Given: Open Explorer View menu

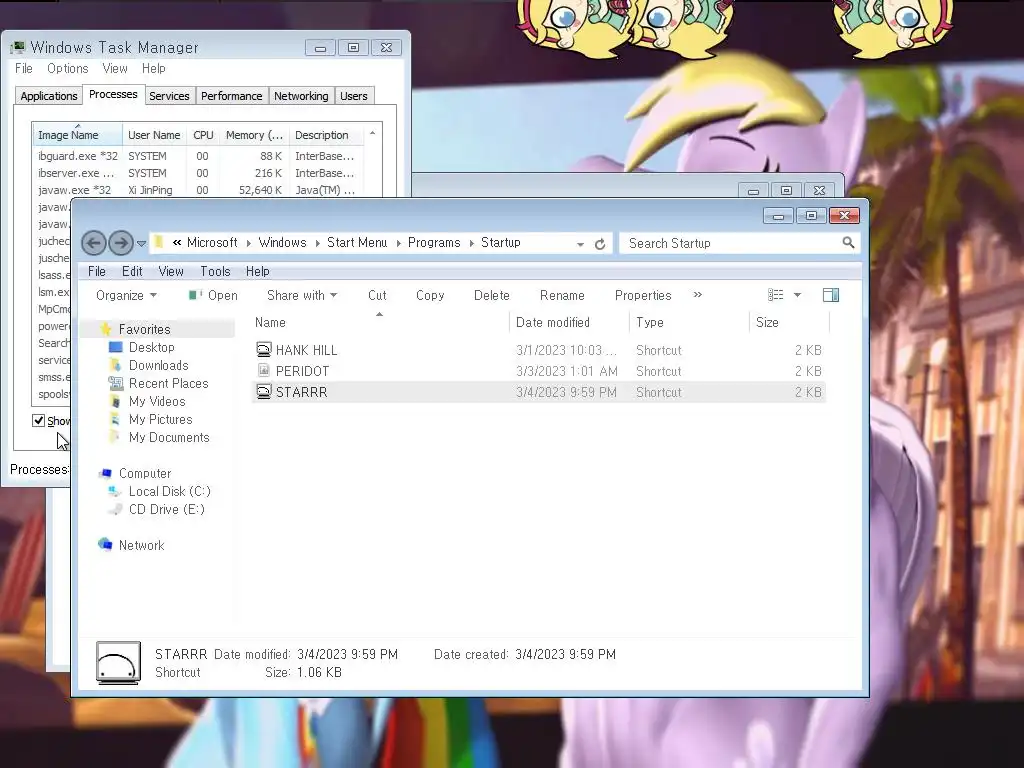Looking at the screenshot, I should (x=170, y=271).
